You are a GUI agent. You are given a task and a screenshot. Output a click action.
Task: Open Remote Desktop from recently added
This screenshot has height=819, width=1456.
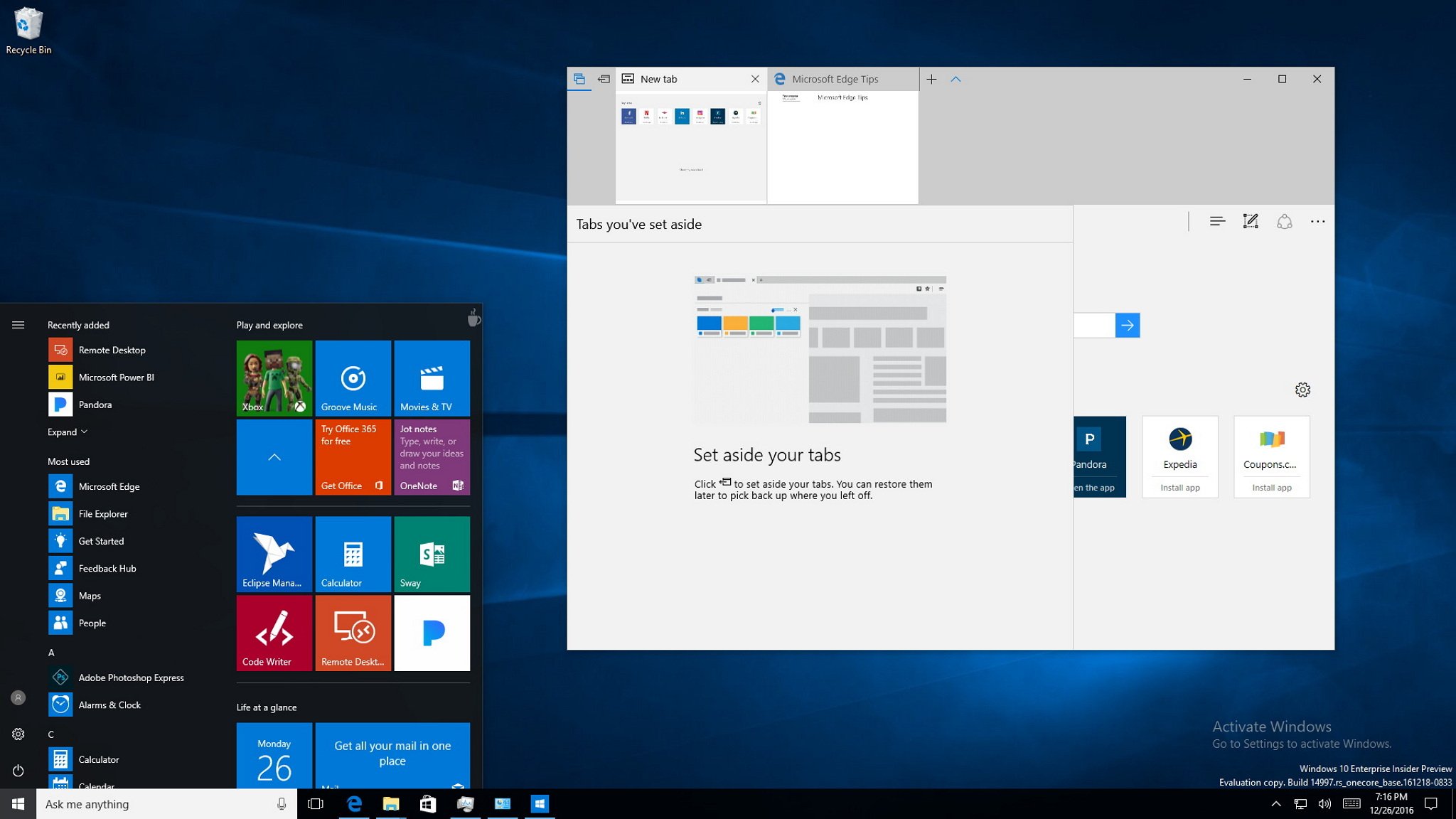coord(112,349)
